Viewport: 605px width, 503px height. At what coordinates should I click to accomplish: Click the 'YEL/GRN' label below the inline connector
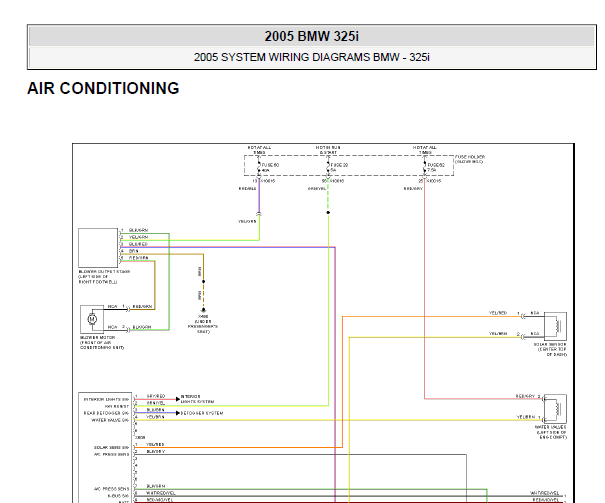[247, 221]
